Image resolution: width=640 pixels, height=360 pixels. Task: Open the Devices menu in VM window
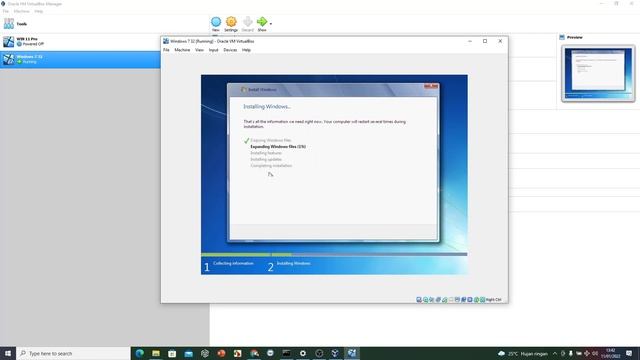(230, 50)
